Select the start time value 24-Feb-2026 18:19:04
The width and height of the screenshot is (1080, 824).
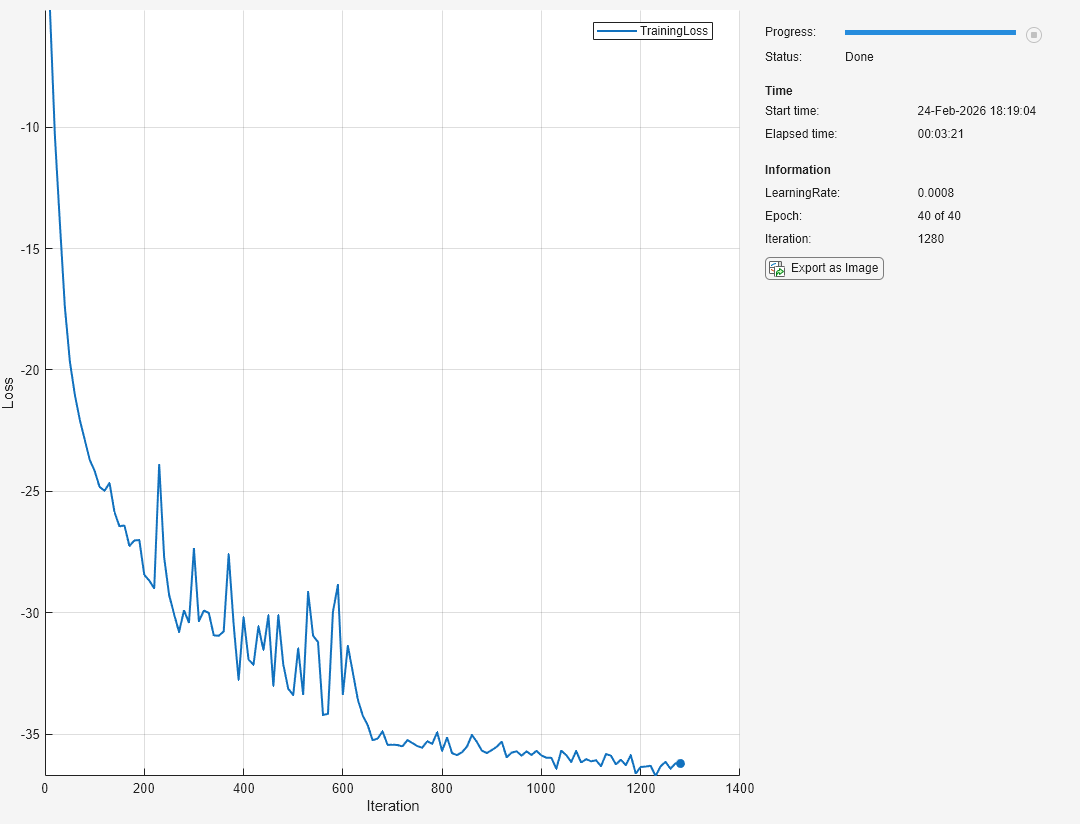(976, 111)
